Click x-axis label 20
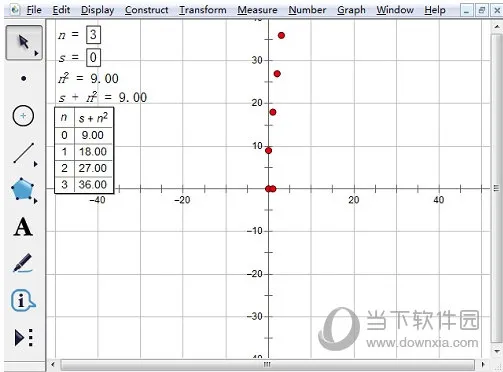 click(354, 200)
